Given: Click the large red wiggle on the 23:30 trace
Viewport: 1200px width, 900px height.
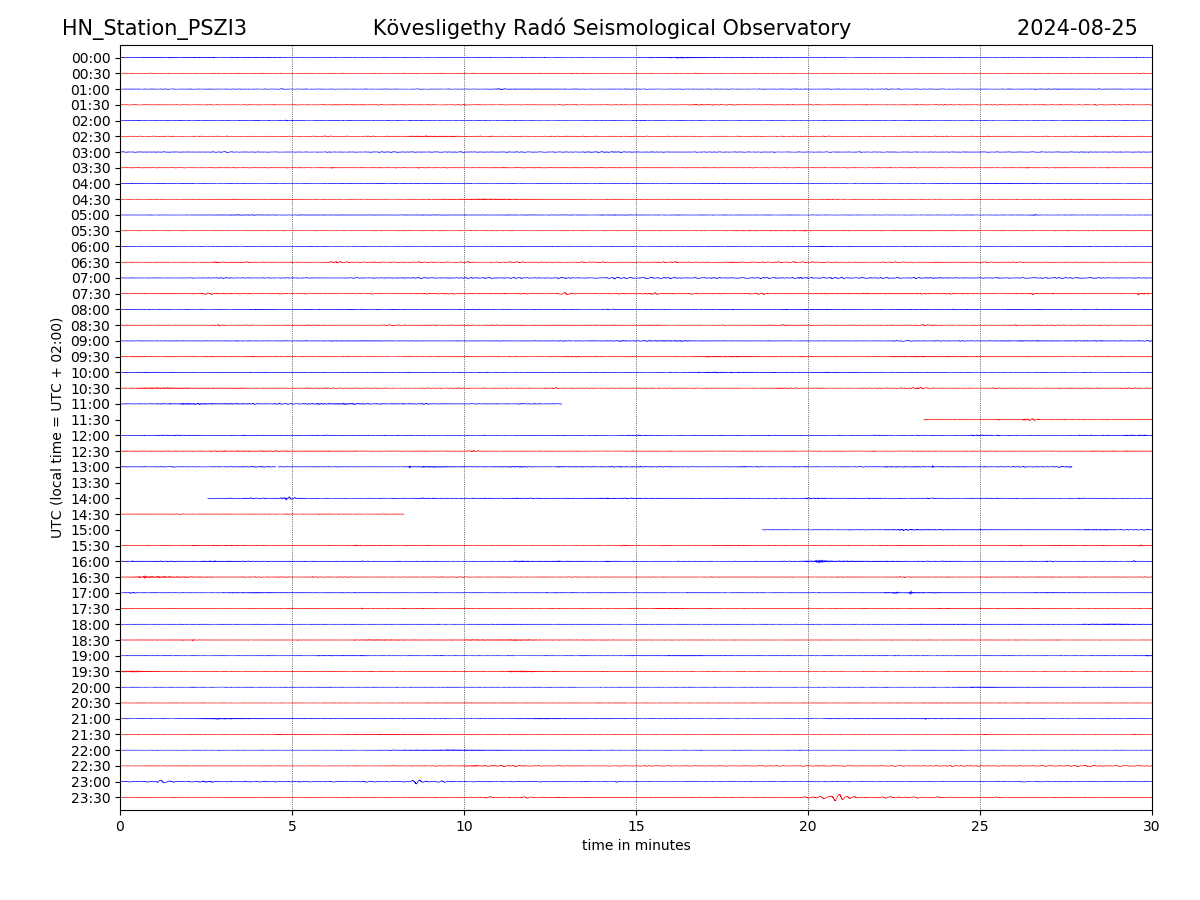Looking at the screenshot, I should [838, 797].
